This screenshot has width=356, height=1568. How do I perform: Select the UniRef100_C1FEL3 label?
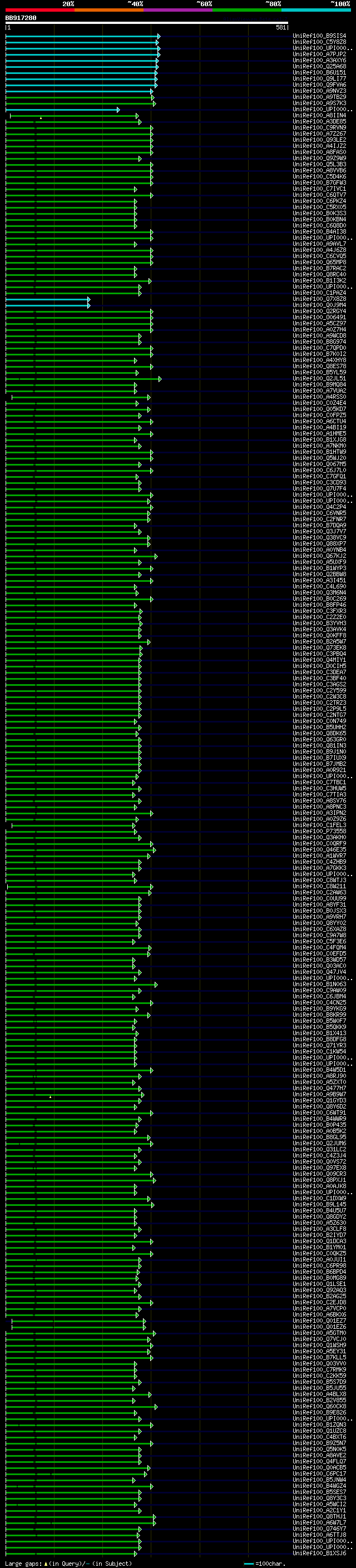319,825
